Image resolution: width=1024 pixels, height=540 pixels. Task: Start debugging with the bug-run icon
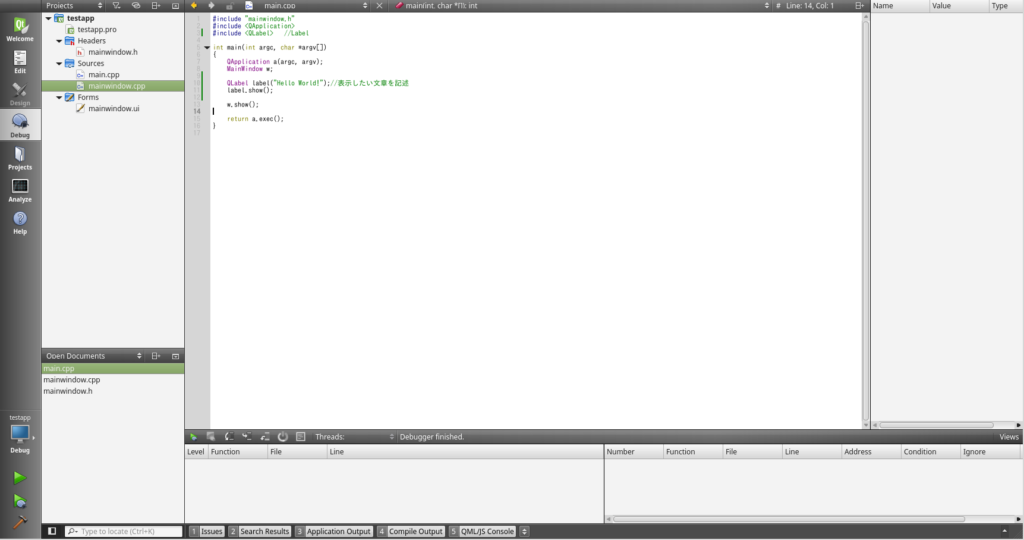click(x=20, y=501)
